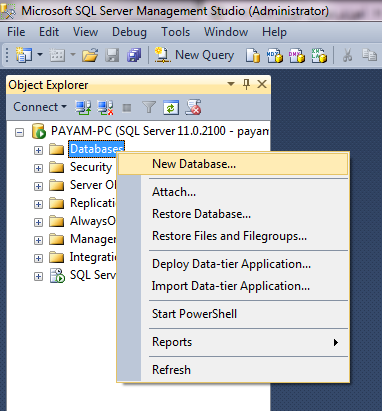This screenshot has width=382, height=411.
Task: Expand the SQL Server Agent node
Action: point(38,276)
